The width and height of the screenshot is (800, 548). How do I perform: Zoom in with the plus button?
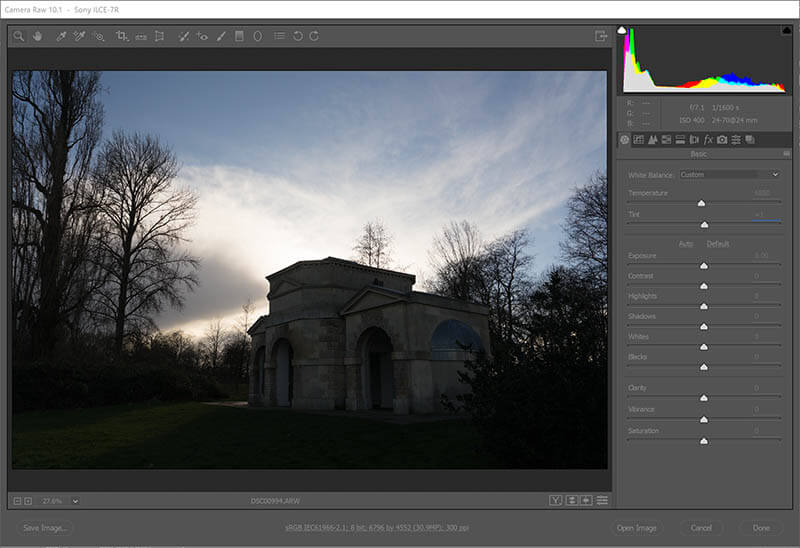point(28,501)
